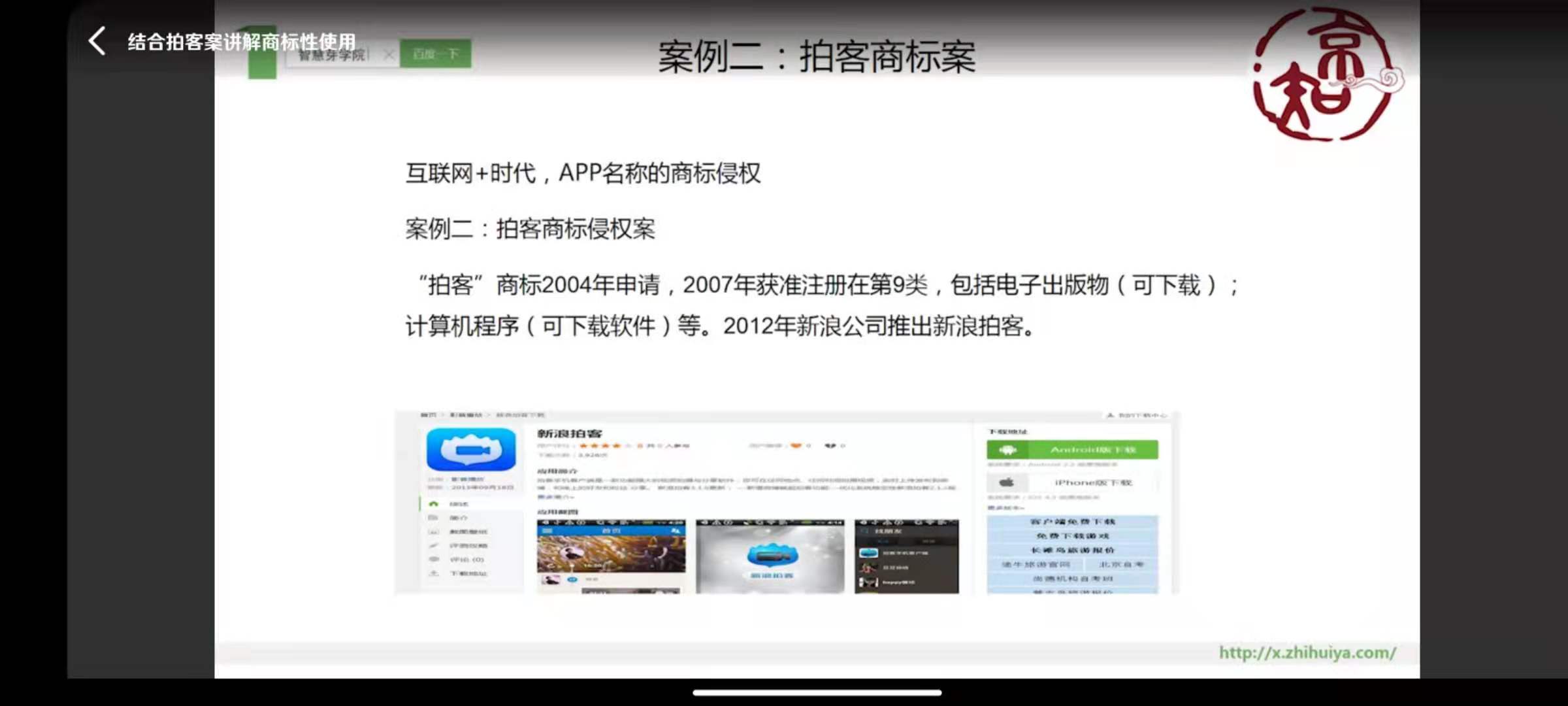The height and width of the screenshot is (706, 1568).
Task: Open the middle gray app screenshot thumbnail
Action: tap(770, 557)
